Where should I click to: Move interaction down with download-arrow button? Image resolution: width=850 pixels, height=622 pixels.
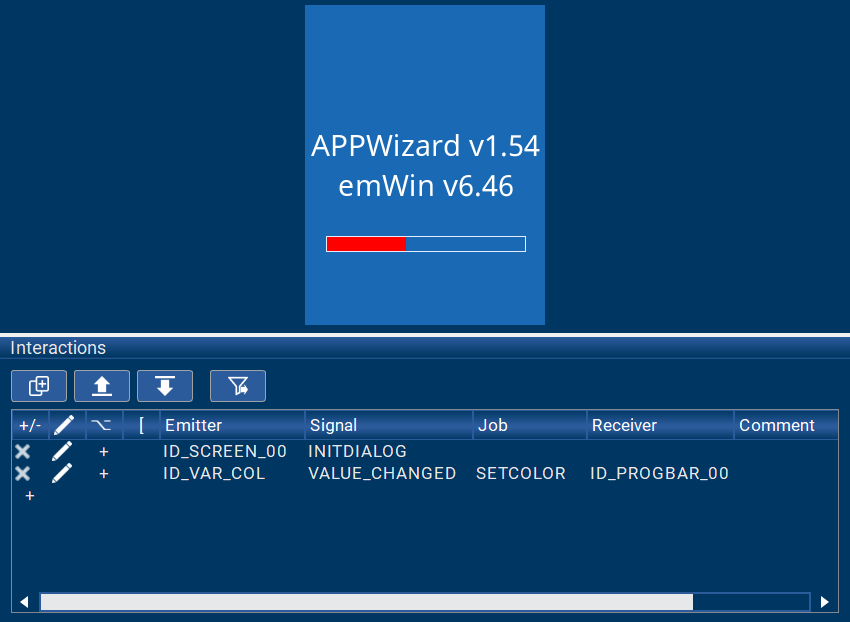165,386
